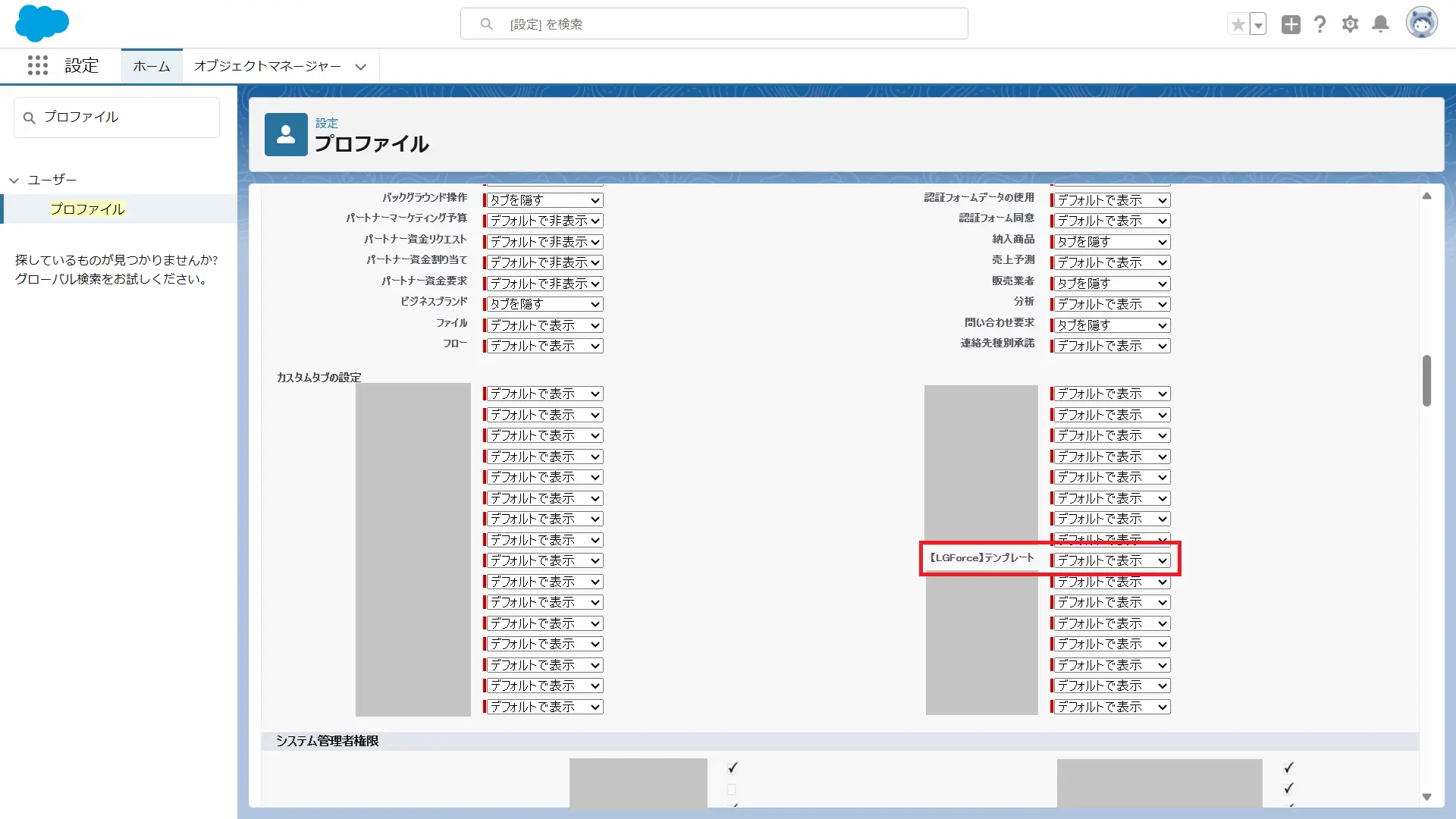Click the 設定 breadcrumb link
The image size is (1456, 819).
click(327, 123)
